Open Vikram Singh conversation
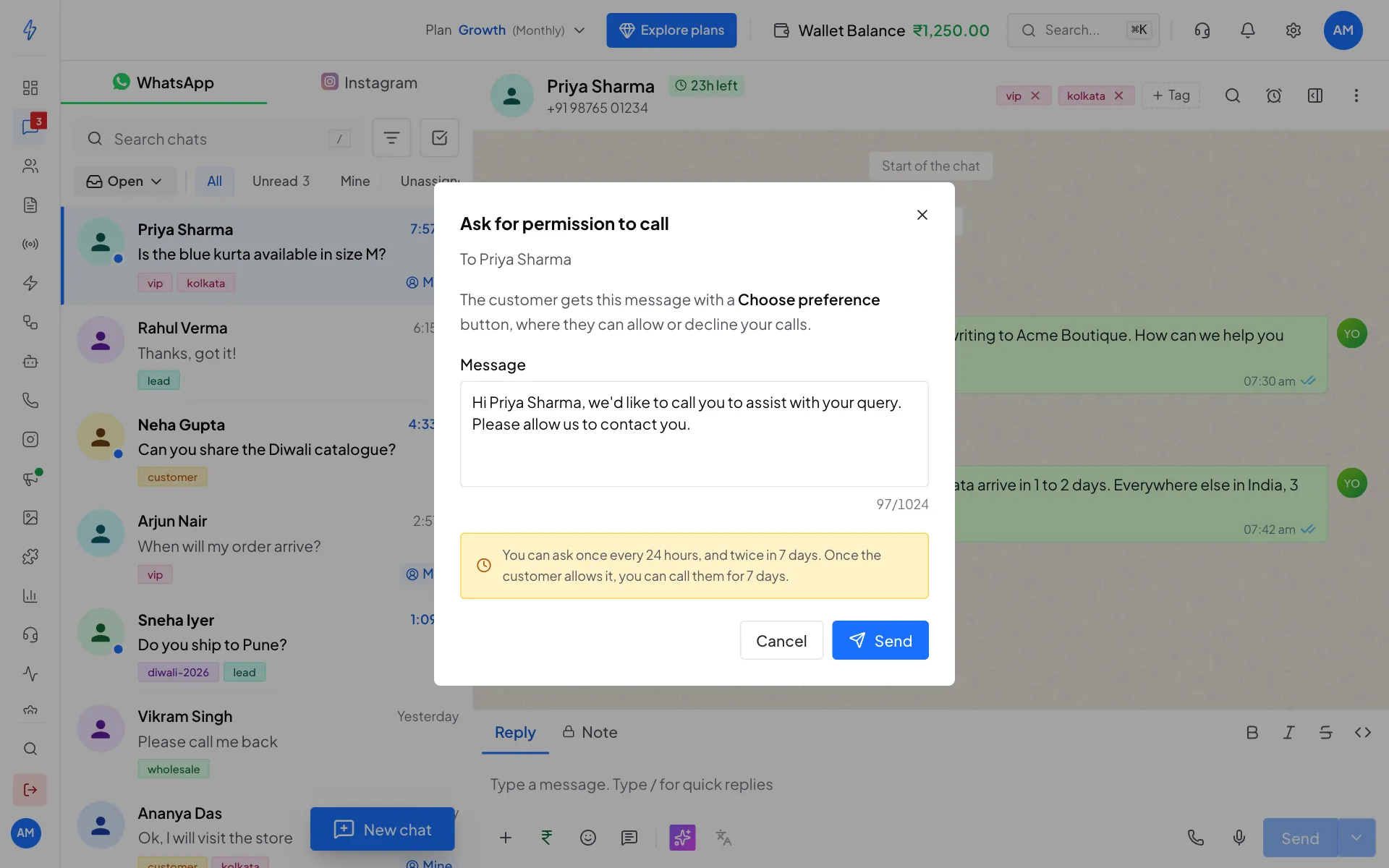The height and width of the screenshot is (868, 1389). coord(266,741)
